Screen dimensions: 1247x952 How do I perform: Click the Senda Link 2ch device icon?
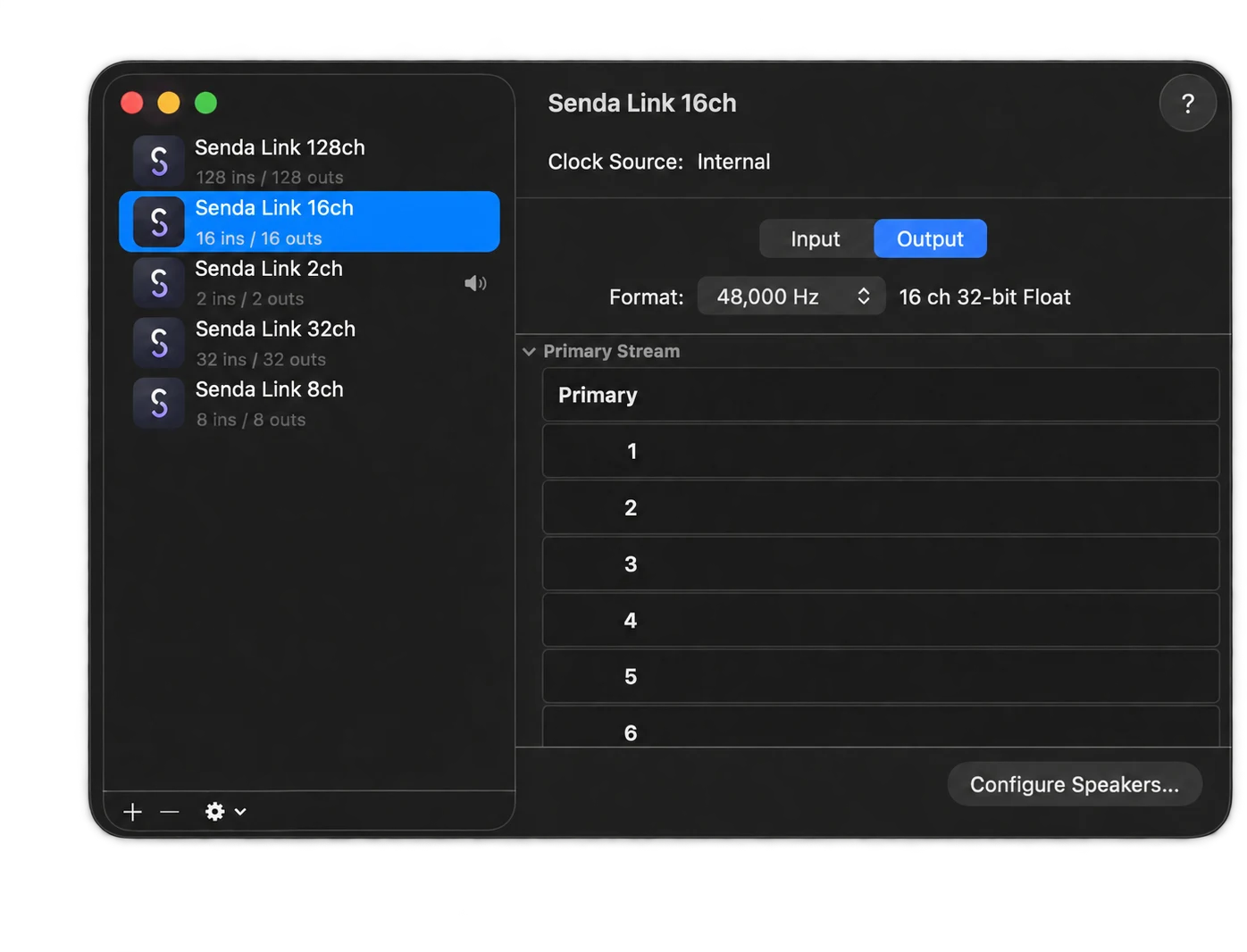(x=159, y=282)
